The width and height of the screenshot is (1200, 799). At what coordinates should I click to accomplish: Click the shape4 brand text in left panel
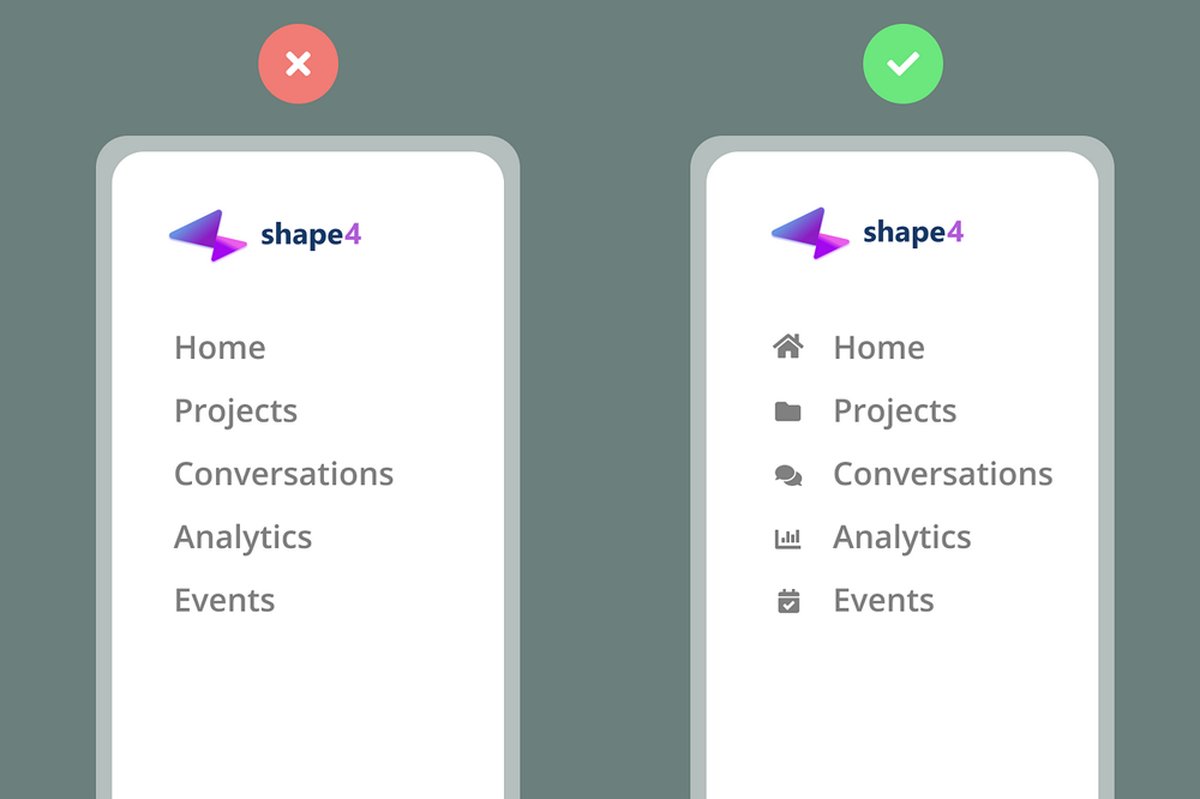coord(311,235)
